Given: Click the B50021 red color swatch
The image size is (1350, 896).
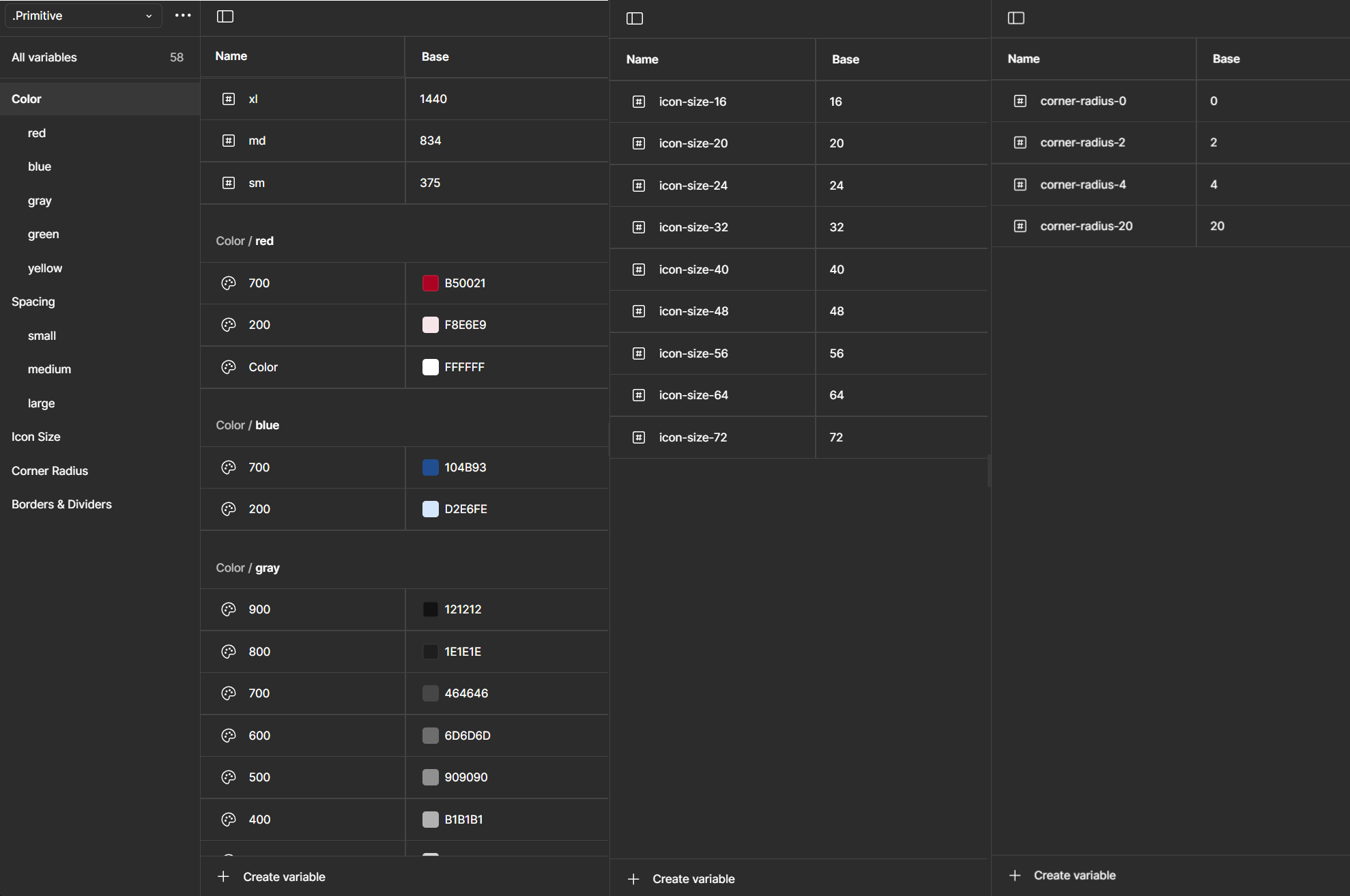Looking at the screenshot, I should coord(431,283).
